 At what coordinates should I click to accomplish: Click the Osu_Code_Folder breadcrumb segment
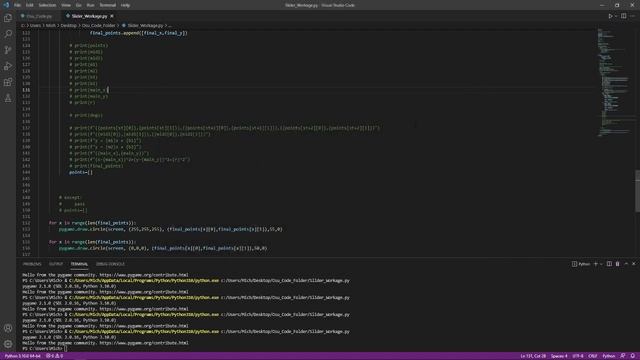tap(98, 25)
